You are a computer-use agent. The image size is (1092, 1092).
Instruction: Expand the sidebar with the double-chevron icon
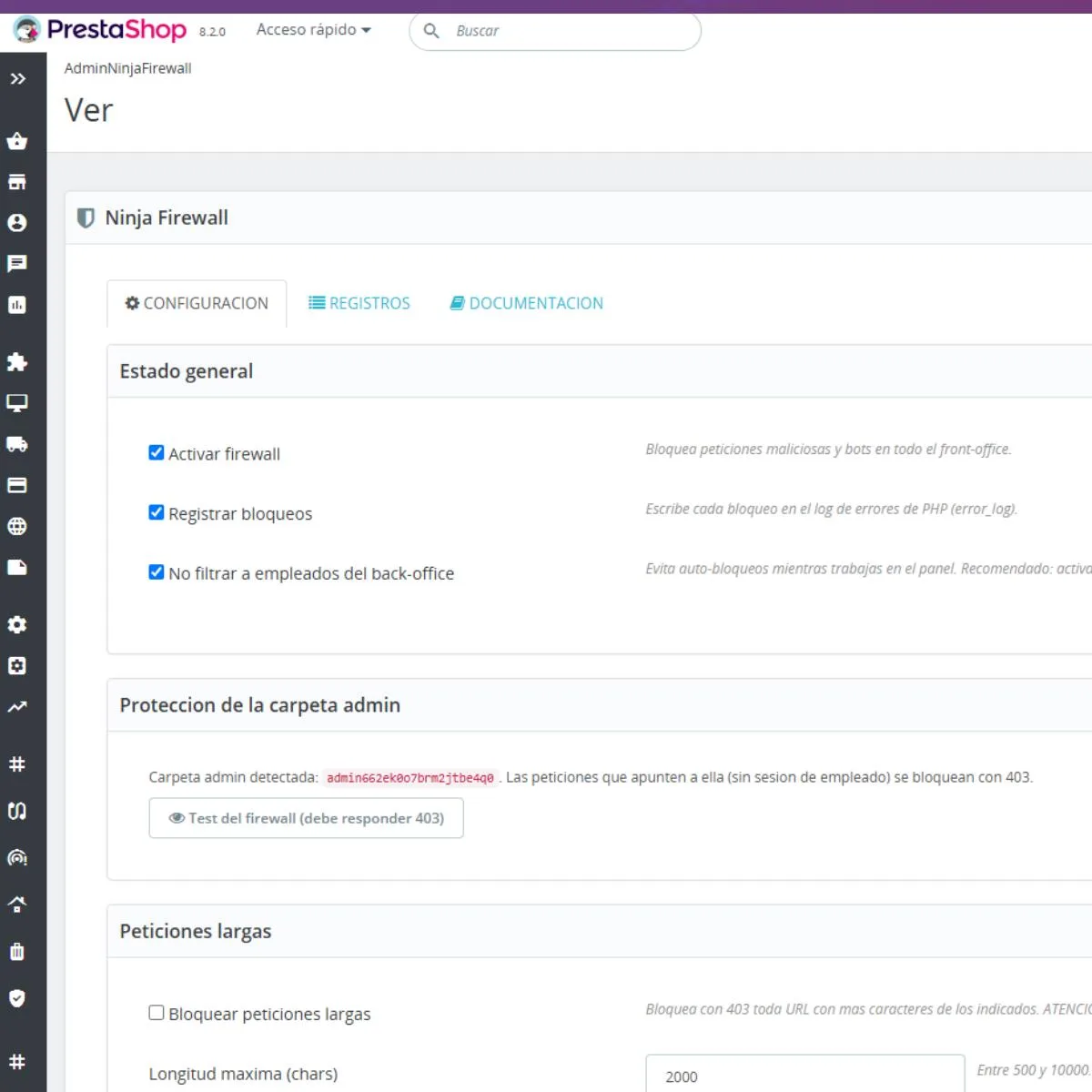coord(17,79)
